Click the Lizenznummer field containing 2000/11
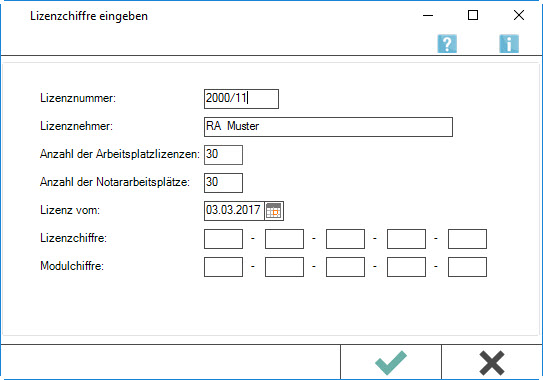 tap(241, 99)
